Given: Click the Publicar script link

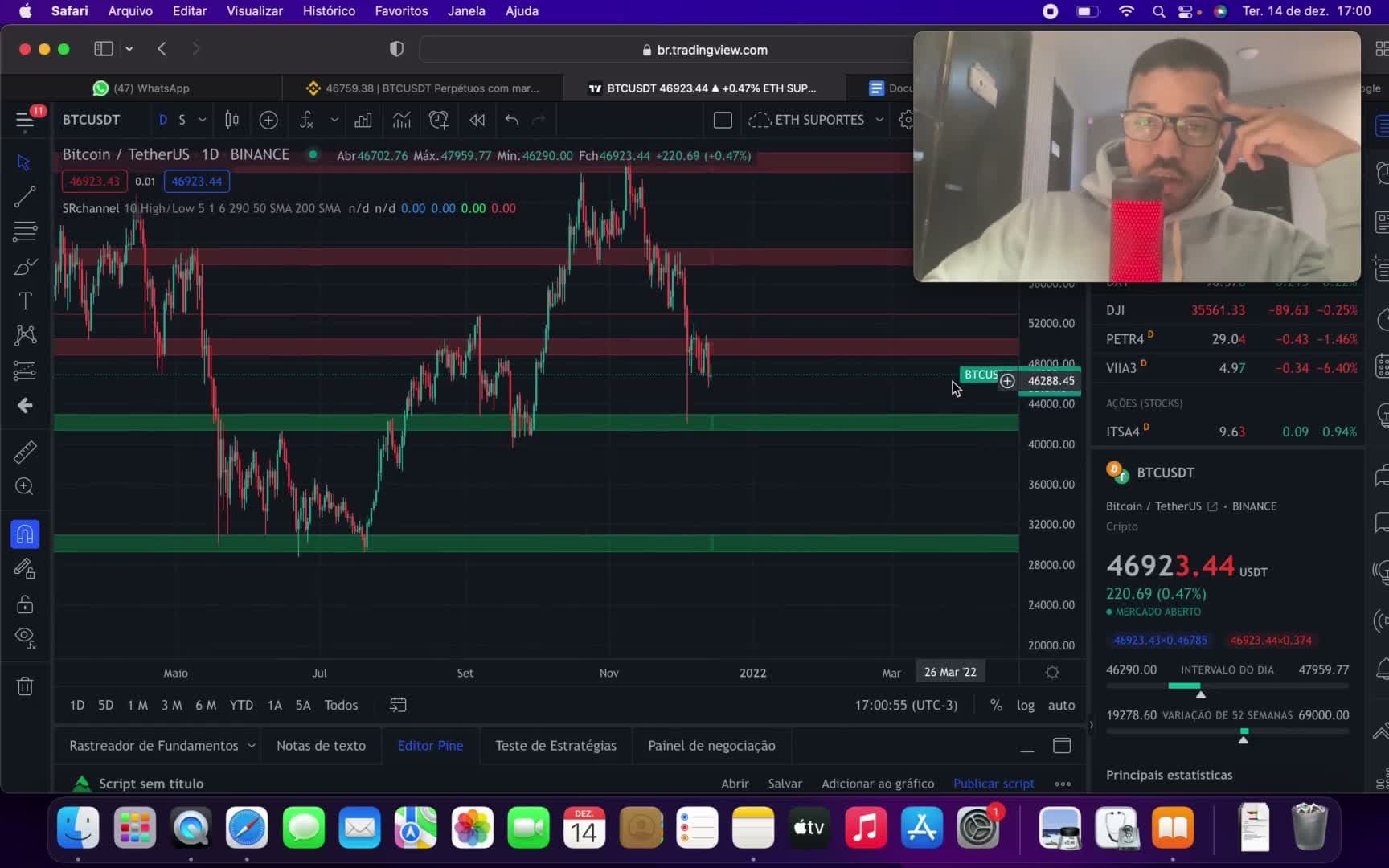Looking at the screenshot, I should pyautogui.click(x=994, y=784).
